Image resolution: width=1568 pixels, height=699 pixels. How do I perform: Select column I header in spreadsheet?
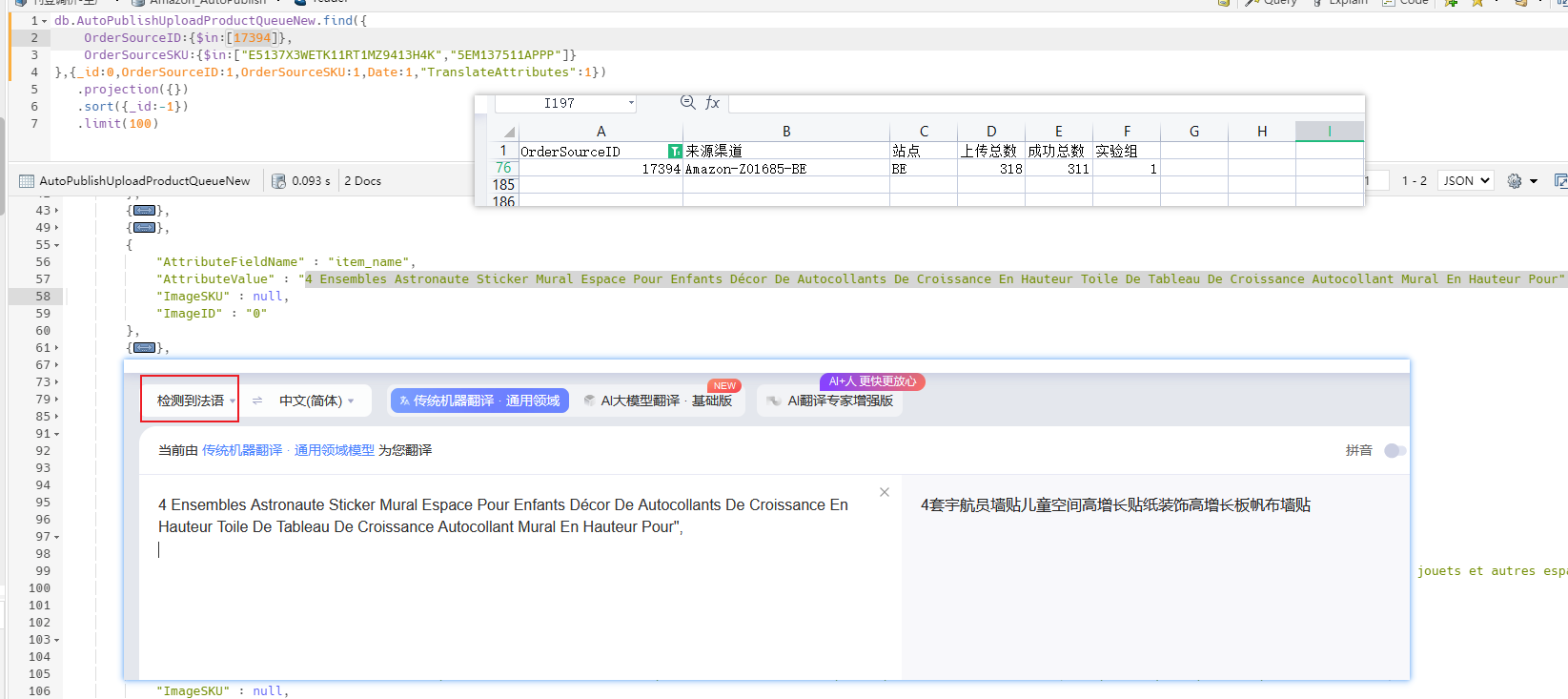[1330, 132]
